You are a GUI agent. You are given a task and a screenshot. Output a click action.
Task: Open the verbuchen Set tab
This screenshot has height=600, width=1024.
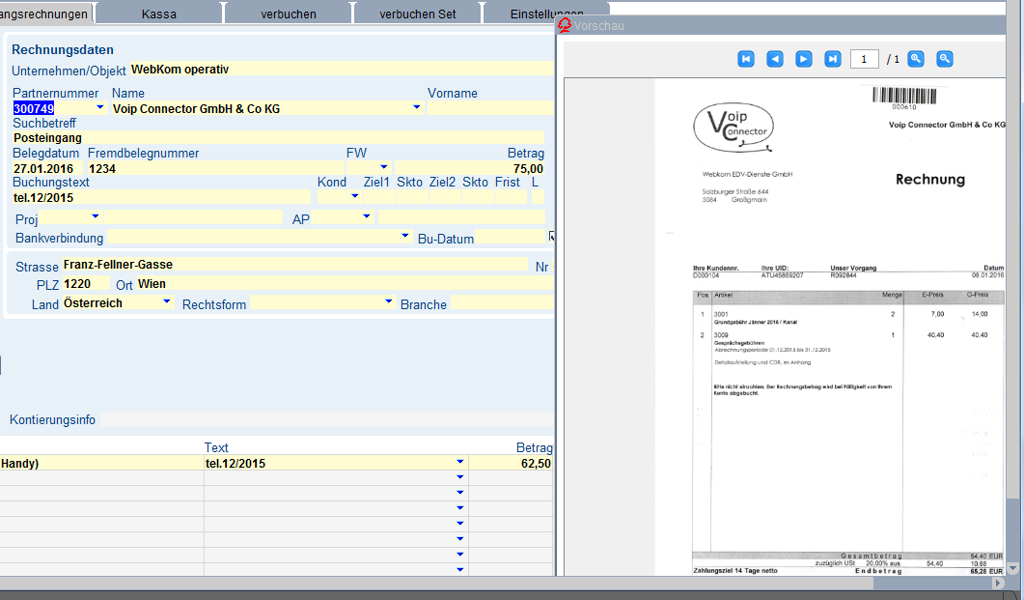click(x=418, y=14)
